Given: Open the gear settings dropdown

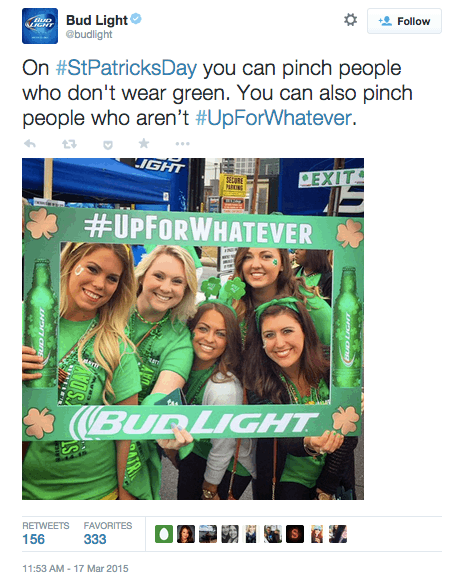Looking at the screenshot, I should (x=350, y=20).
